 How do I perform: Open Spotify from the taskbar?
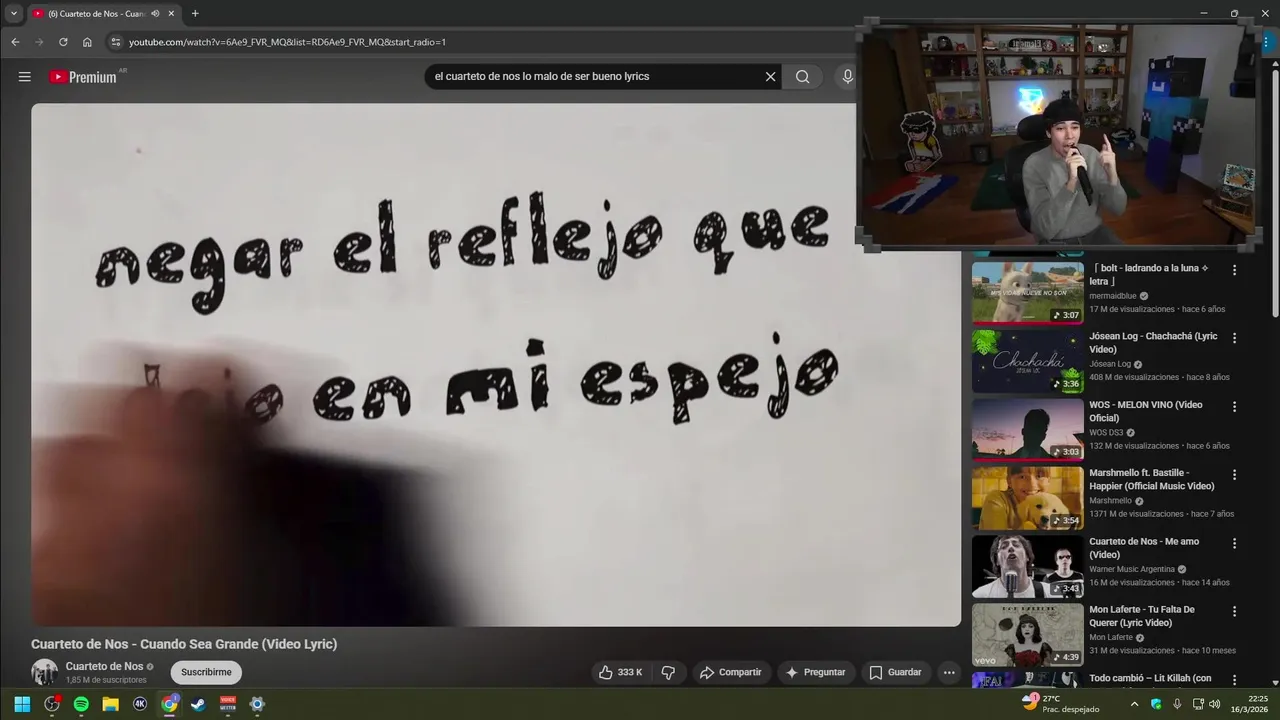tap(81, 704)
